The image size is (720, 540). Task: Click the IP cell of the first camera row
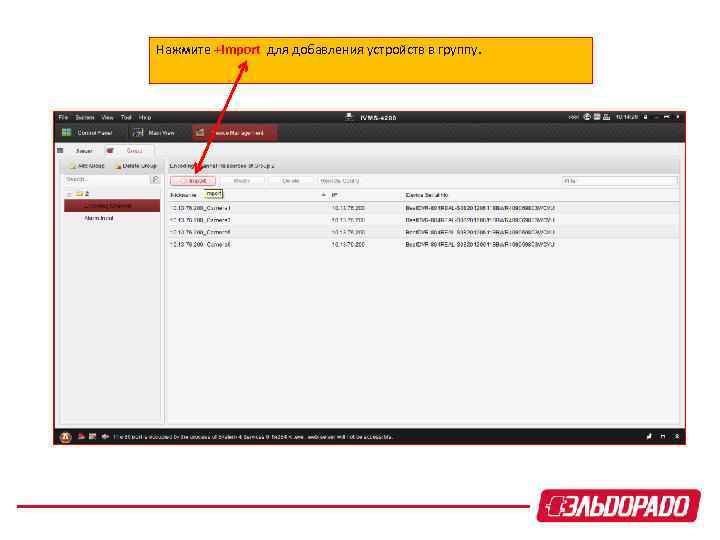(349, 208)
